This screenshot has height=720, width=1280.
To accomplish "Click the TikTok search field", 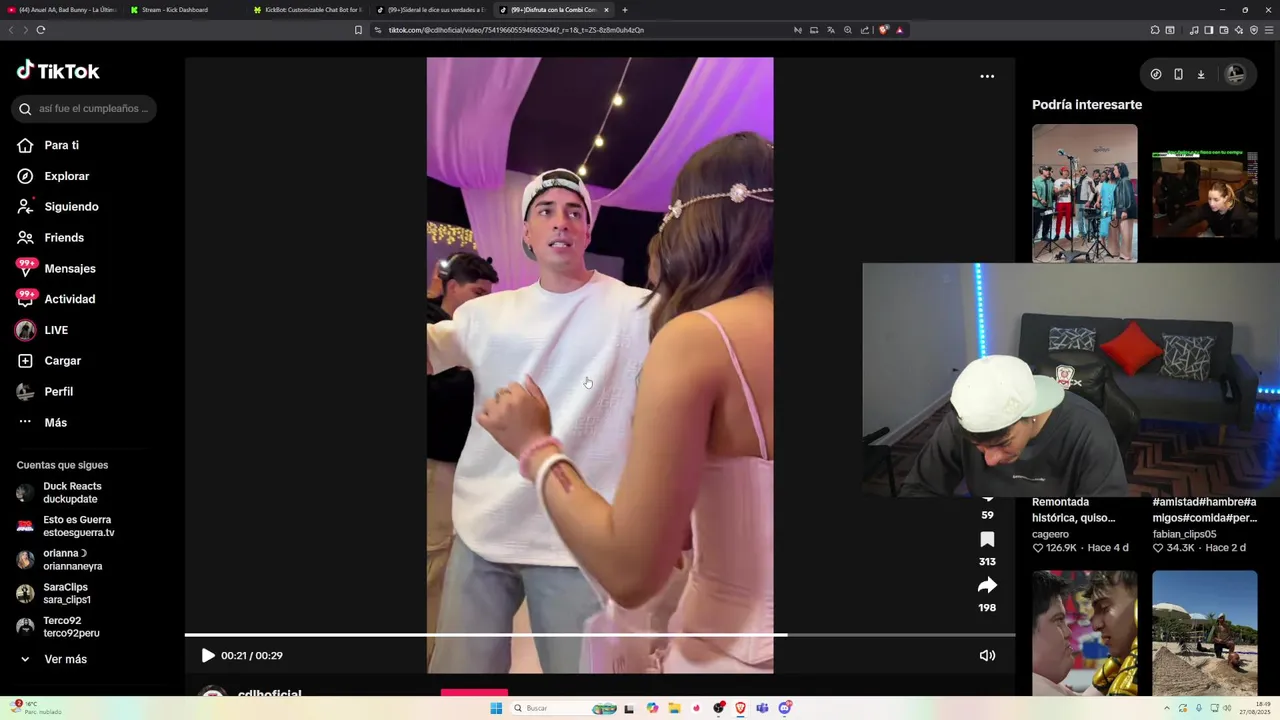I will click(x=84, y=109).
